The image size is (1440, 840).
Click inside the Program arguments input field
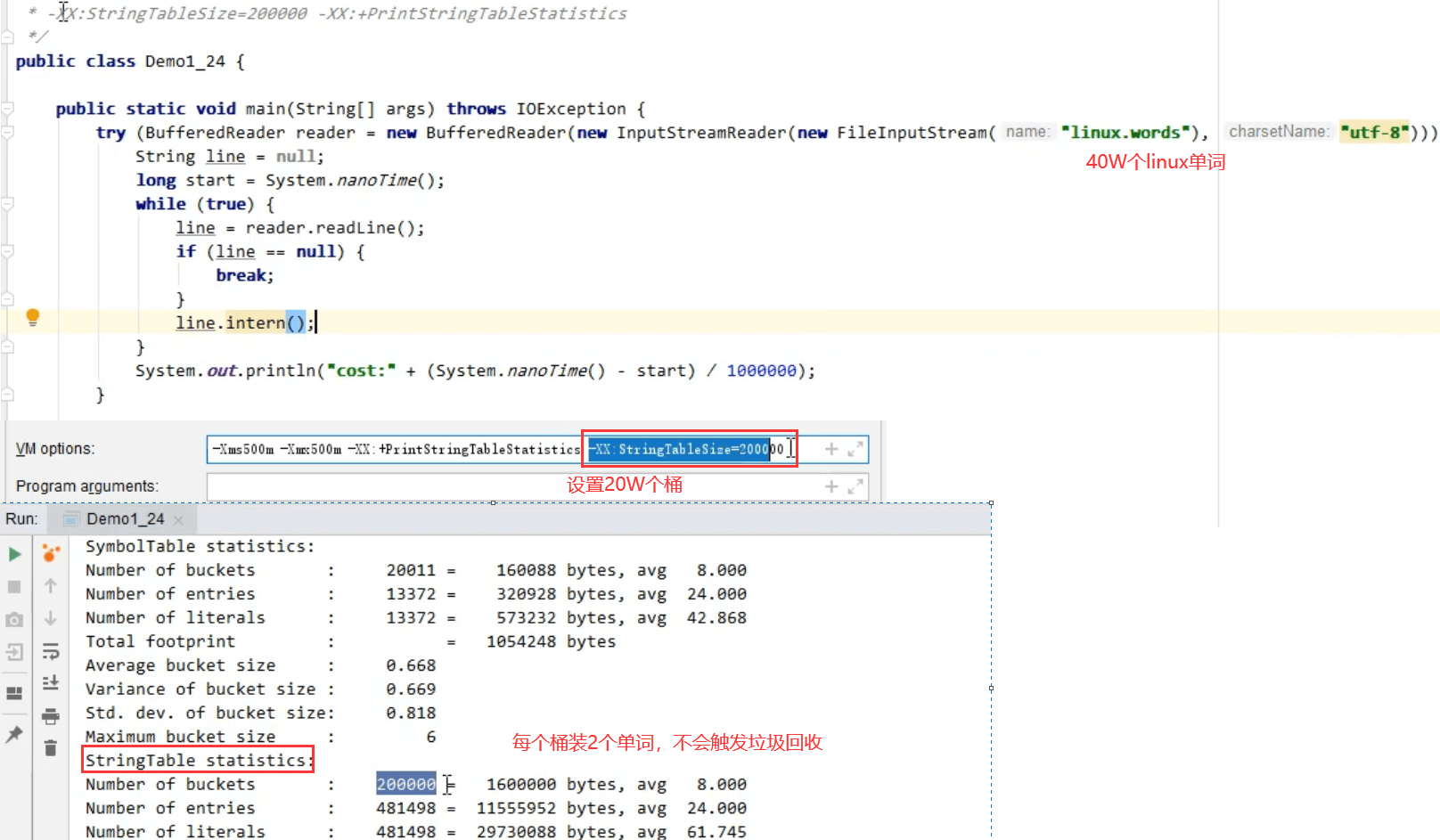click(537, 486)
